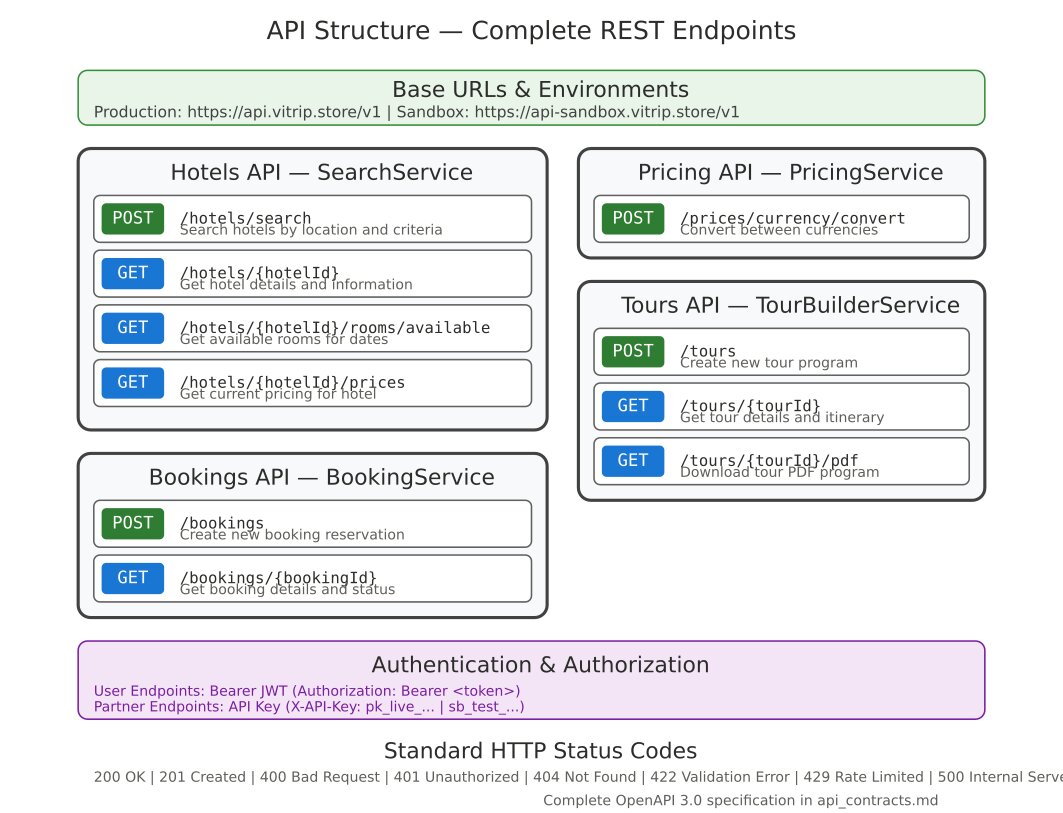This screenshot has height=813, width=1063.
Task: Select the /prices/currency/convert path text
Action: coord(793,218)
